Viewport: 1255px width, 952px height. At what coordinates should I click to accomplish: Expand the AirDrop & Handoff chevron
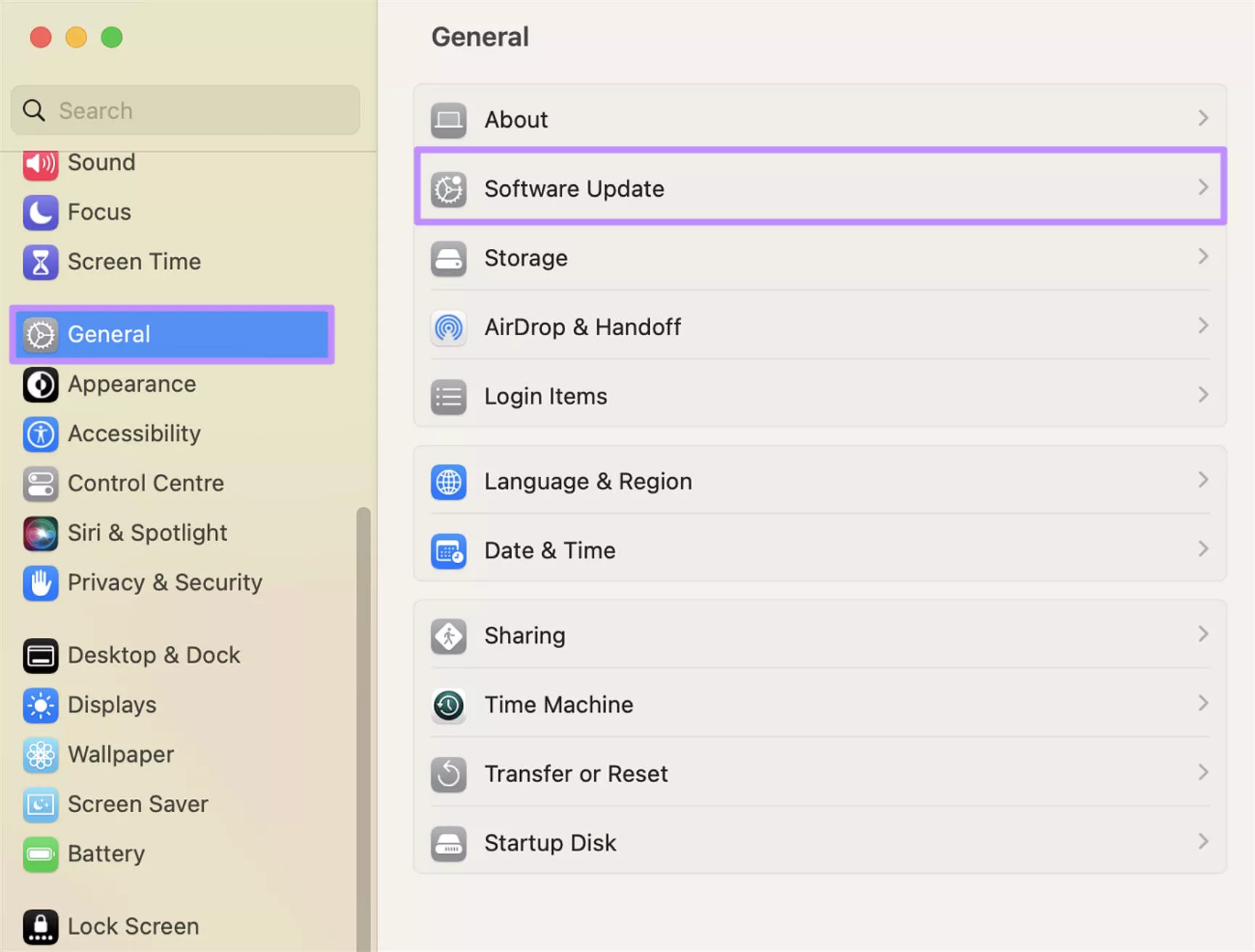coord(1203,325)
